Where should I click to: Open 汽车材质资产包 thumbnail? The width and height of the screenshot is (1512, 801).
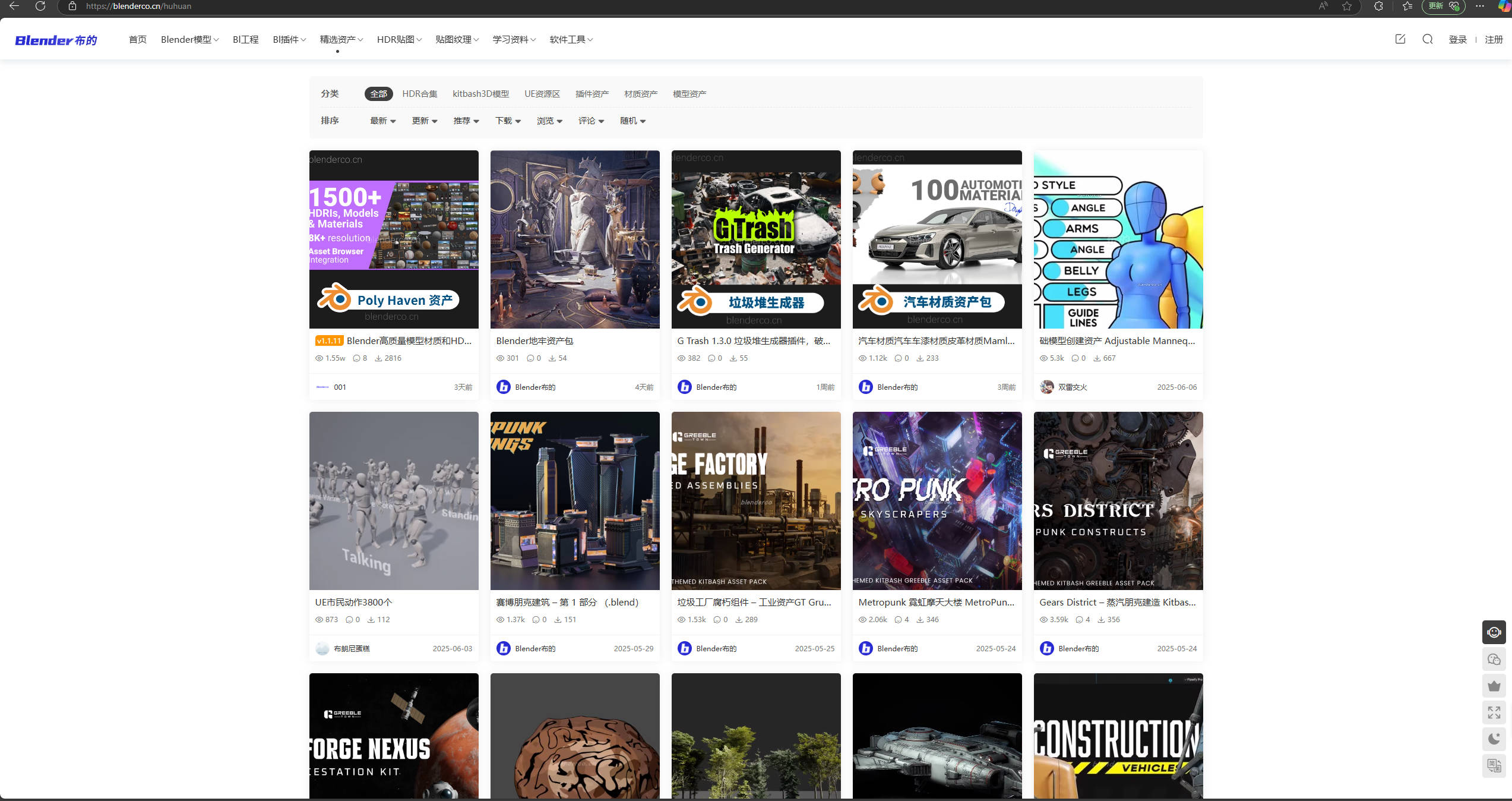pyautogui.click(x=937, y=239)
